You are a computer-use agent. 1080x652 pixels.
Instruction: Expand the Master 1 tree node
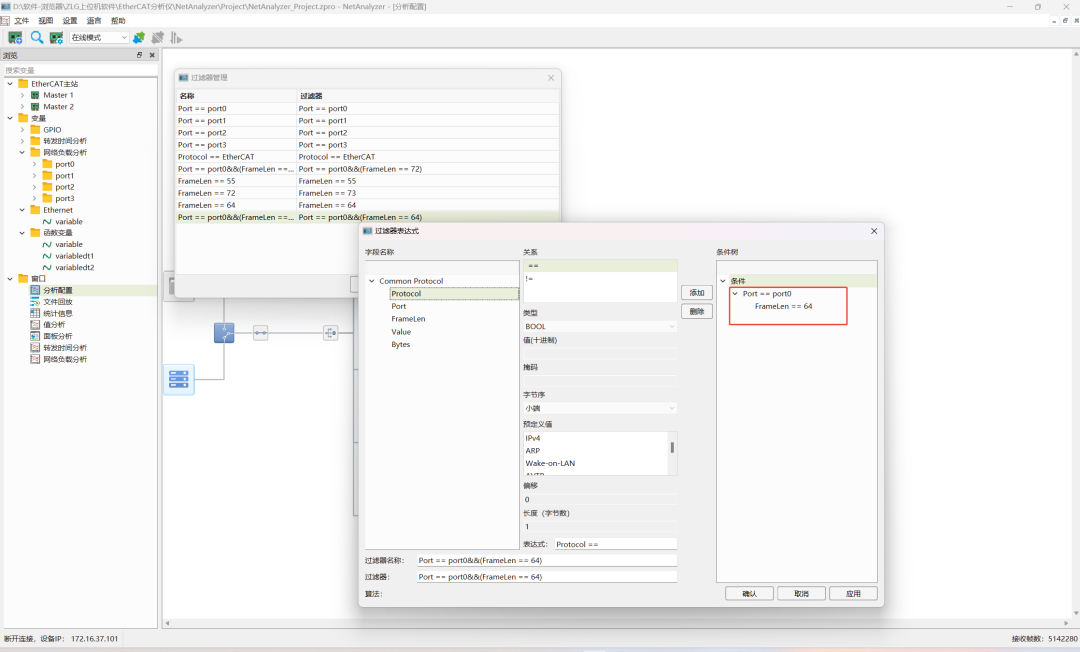tap(22, 95)
